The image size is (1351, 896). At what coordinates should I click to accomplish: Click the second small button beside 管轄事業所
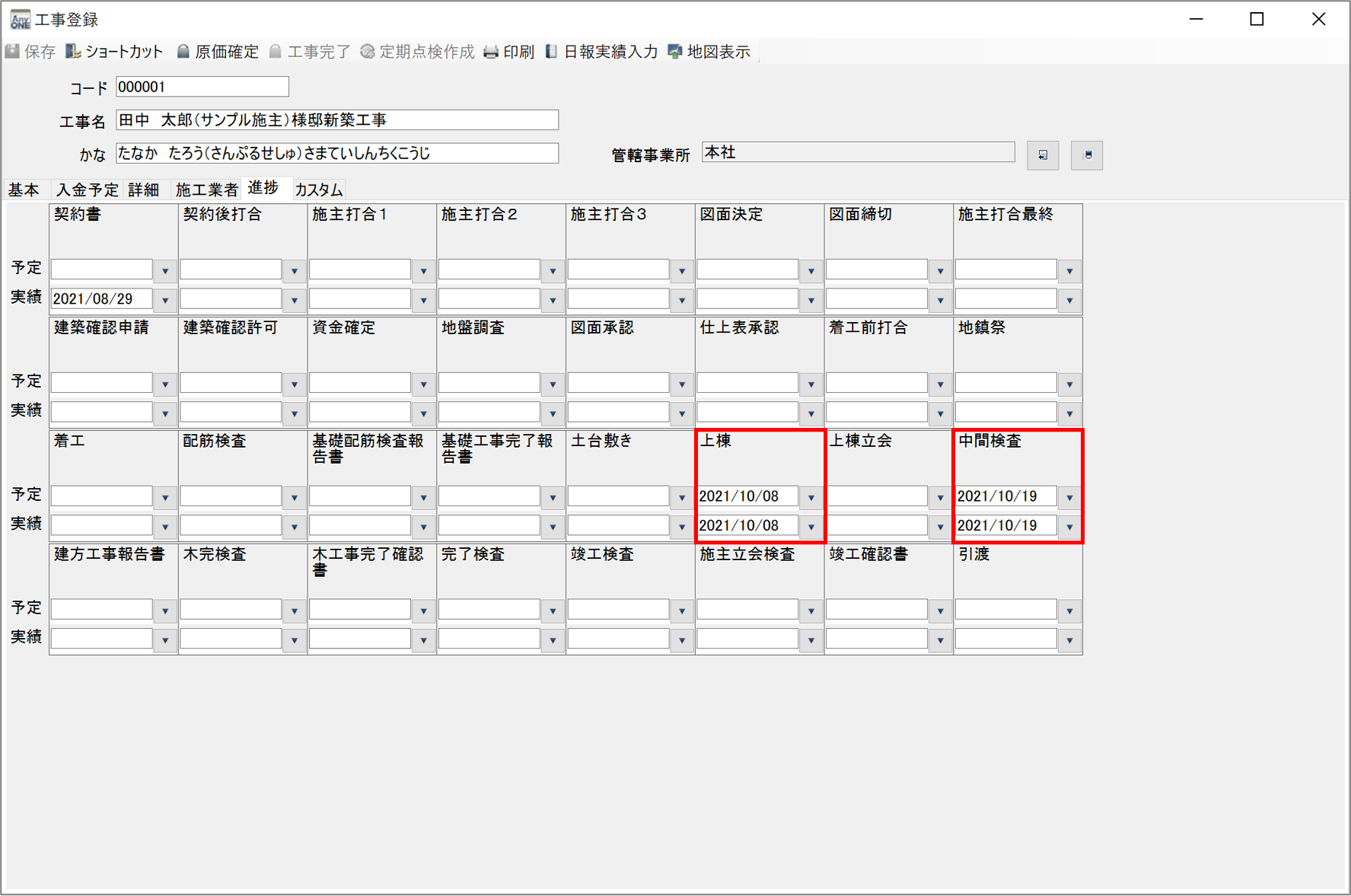pyautogui.click(x=1087, y=155)
